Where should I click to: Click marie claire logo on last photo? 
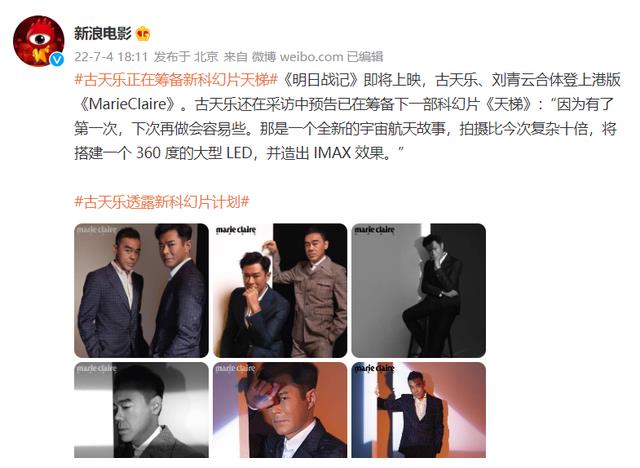point(374,369)
